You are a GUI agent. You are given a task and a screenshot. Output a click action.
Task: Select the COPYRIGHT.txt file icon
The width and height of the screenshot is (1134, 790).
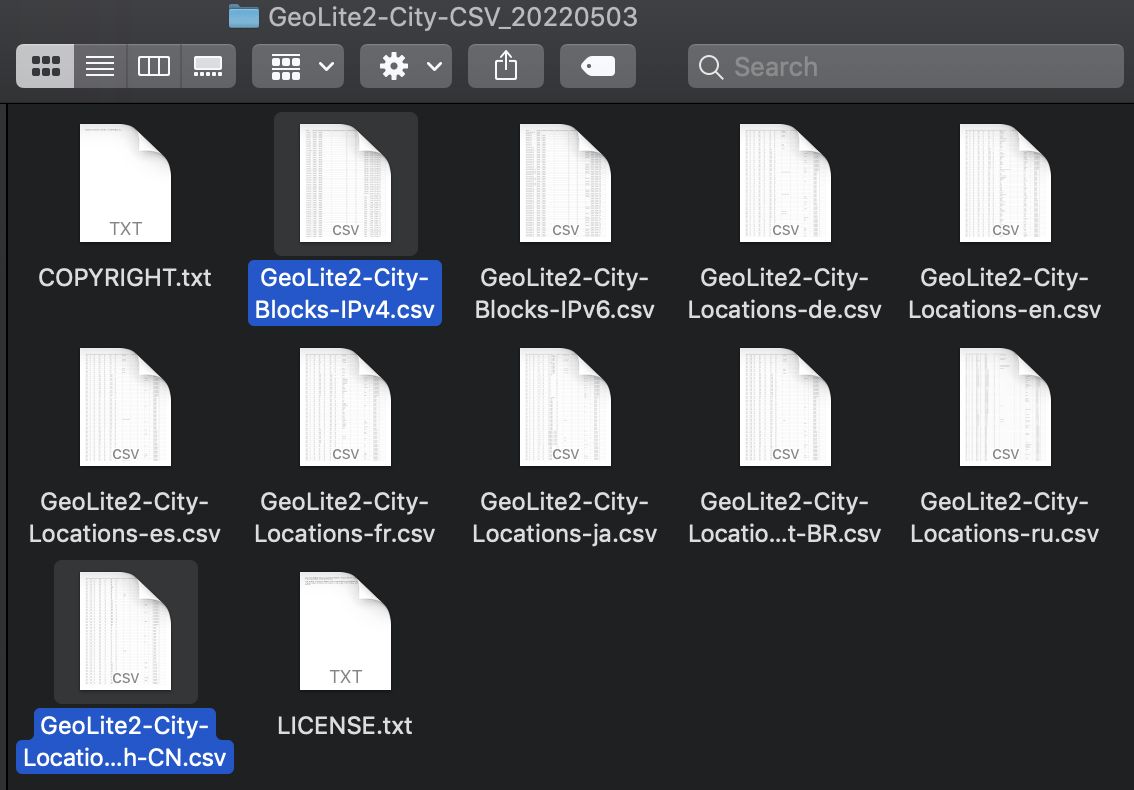(x=125, y=183)
